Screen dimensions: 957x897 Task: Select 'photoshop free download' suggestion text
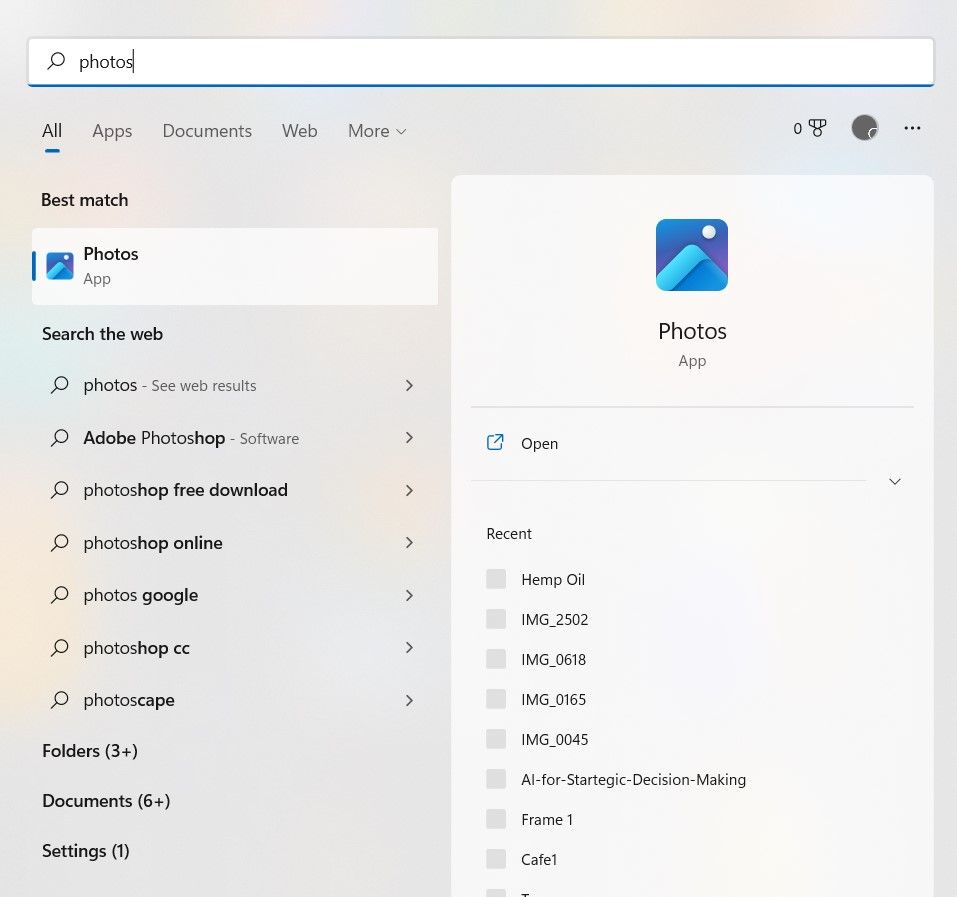[x=186, y=490]
